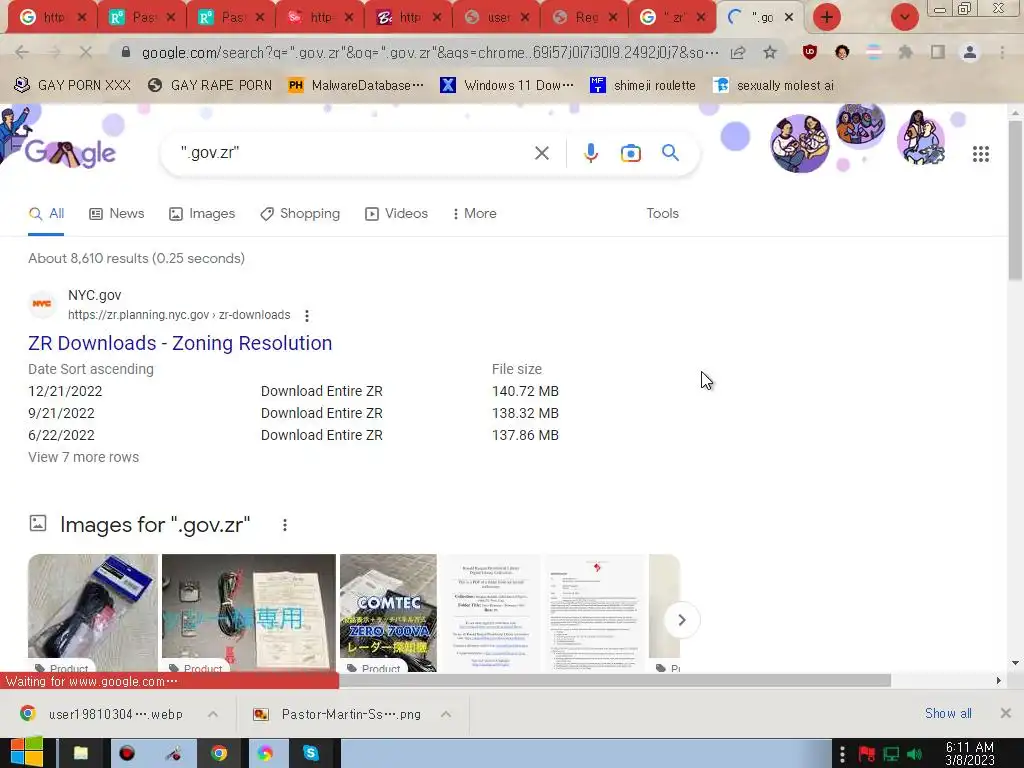The height and width of the screenshot is (768, 1024).
Task: Open the downloaded user19810304 webp file
Action: 103,714
